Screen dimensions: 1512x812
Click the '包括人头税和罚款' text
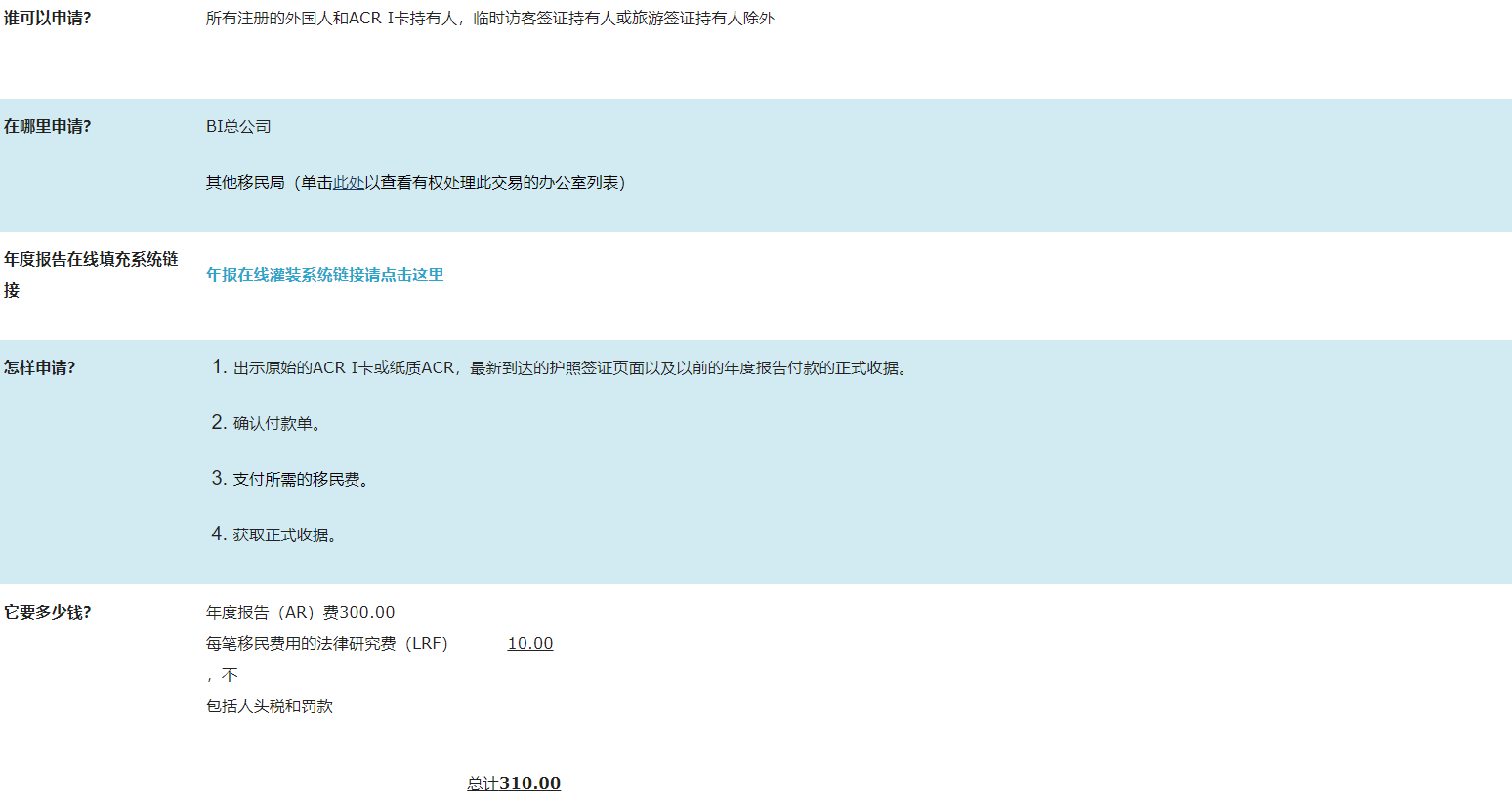[269, 706]
